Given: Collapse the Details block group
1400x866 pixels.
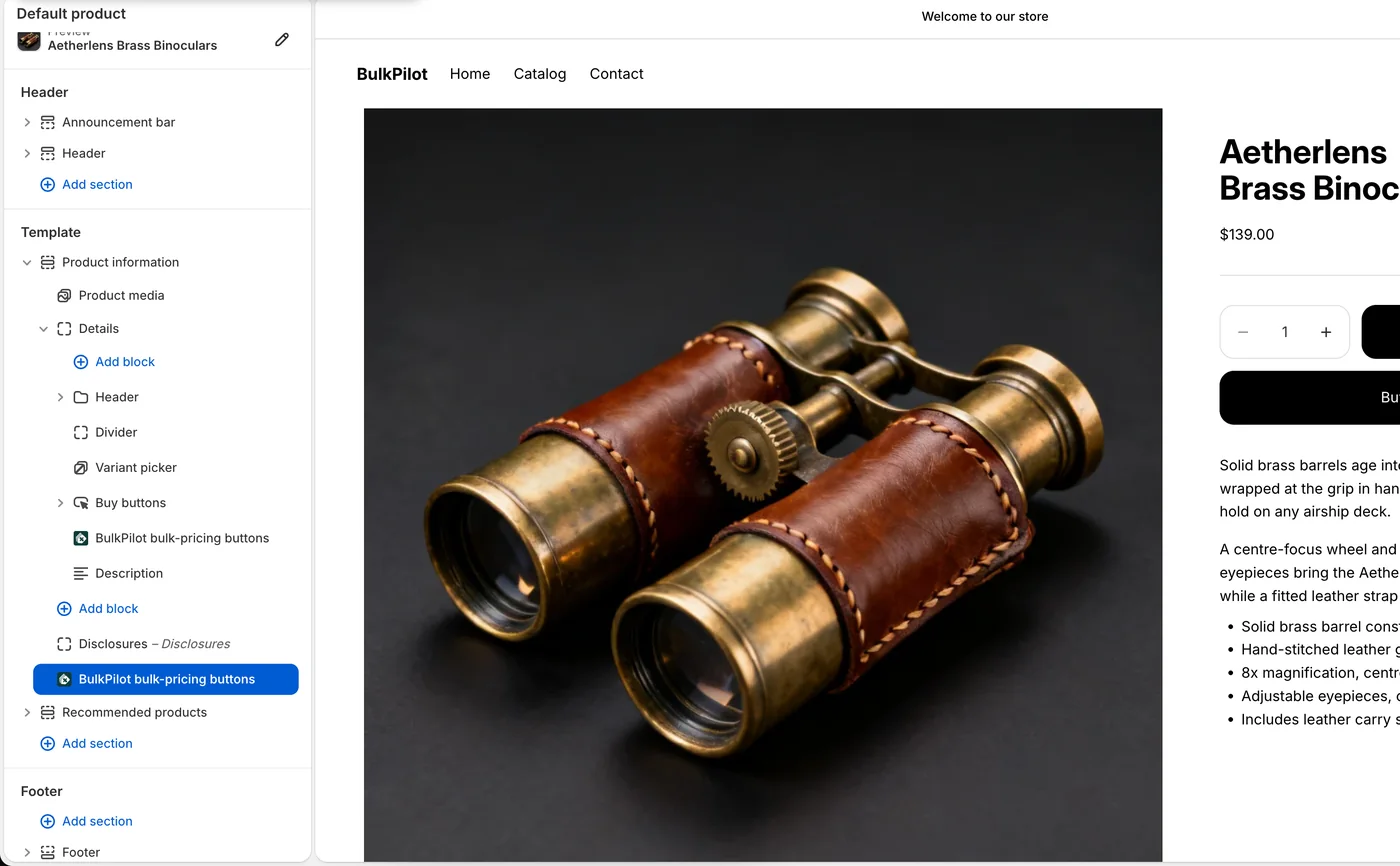Looking at the screenshot, I should click(x=43, y=328).
